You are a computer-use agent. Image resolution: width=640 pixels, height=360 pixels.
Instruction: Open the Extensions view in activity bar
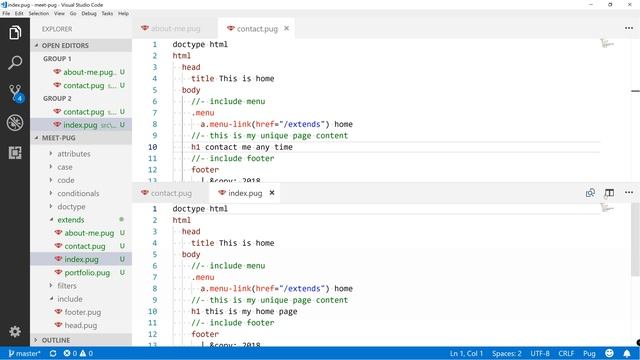[15, 153]
